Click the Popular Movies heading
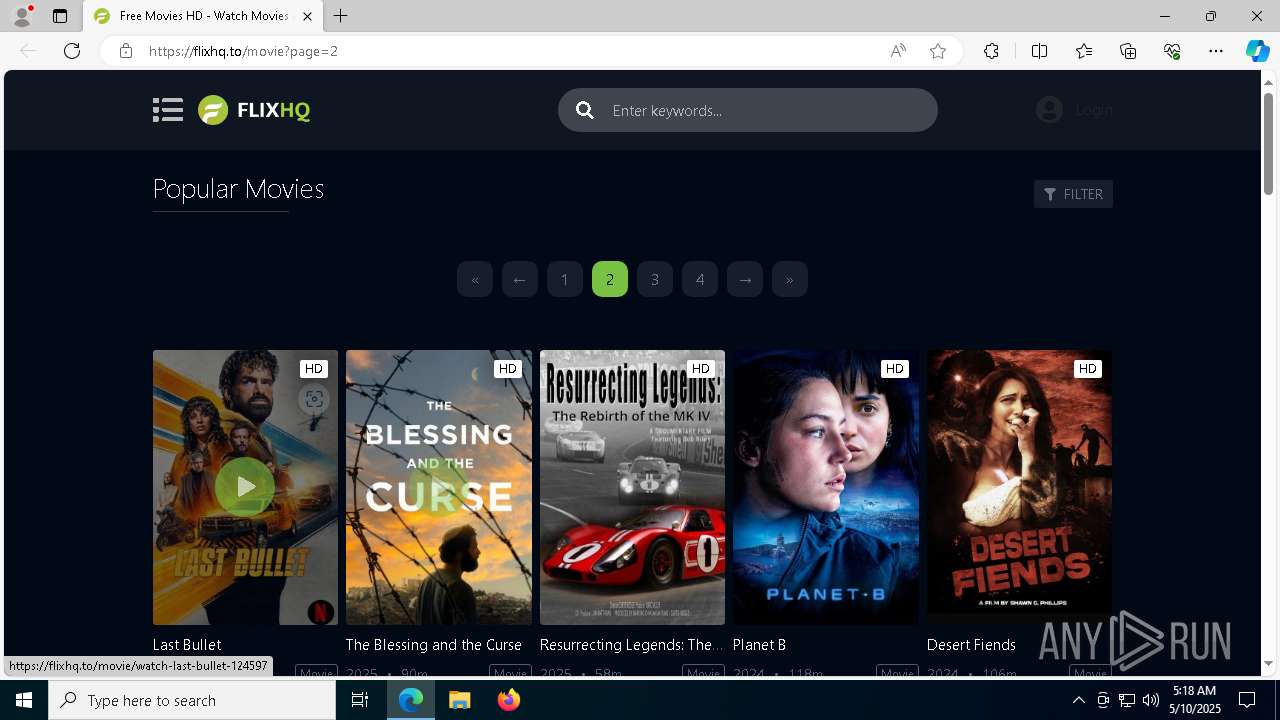Viewport: 1280px width, 720px height. tap(238, 189)
